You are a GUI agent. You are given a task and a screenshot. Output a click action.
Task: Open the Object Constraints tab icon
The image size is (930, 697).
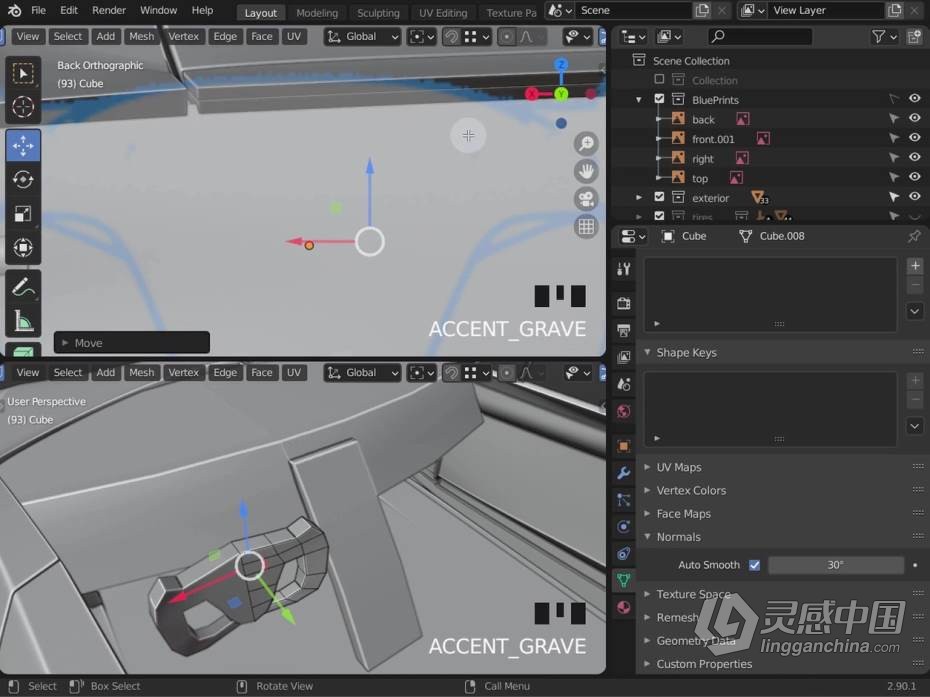click(x=623, y=553)
